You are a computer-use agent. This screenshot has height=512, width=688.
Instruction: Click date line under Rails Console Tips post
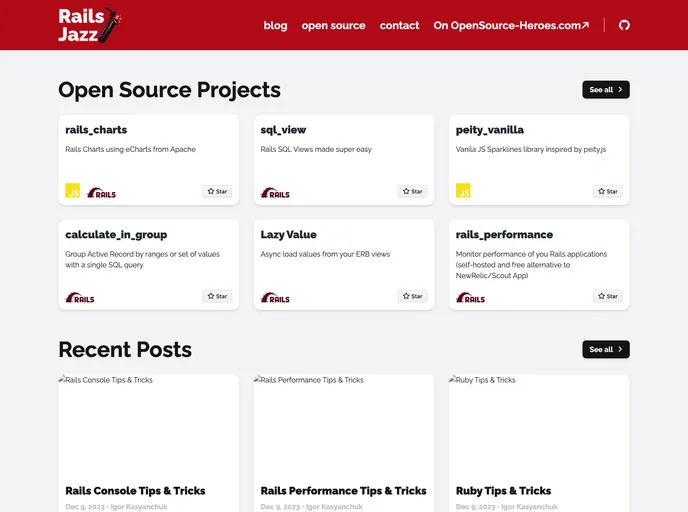click(116, 507)
